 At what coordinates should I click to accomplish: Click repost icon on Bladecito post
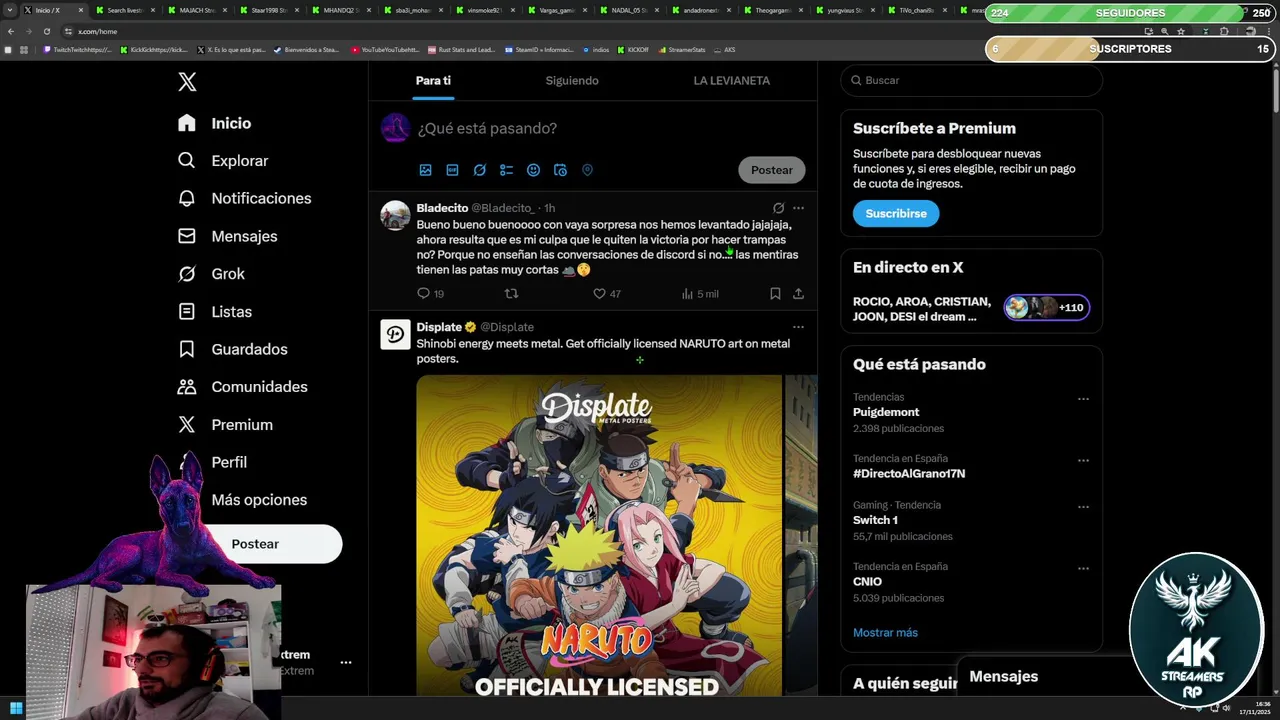click(x=511, y=293)
